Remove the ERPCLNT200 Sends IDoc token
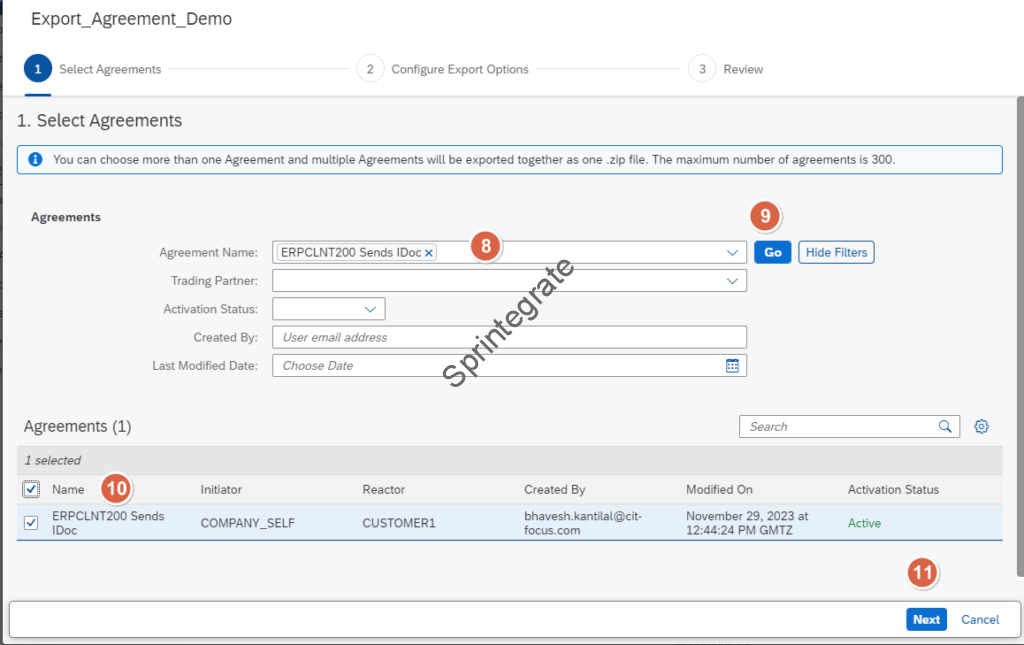 click(x=429, y=253)
